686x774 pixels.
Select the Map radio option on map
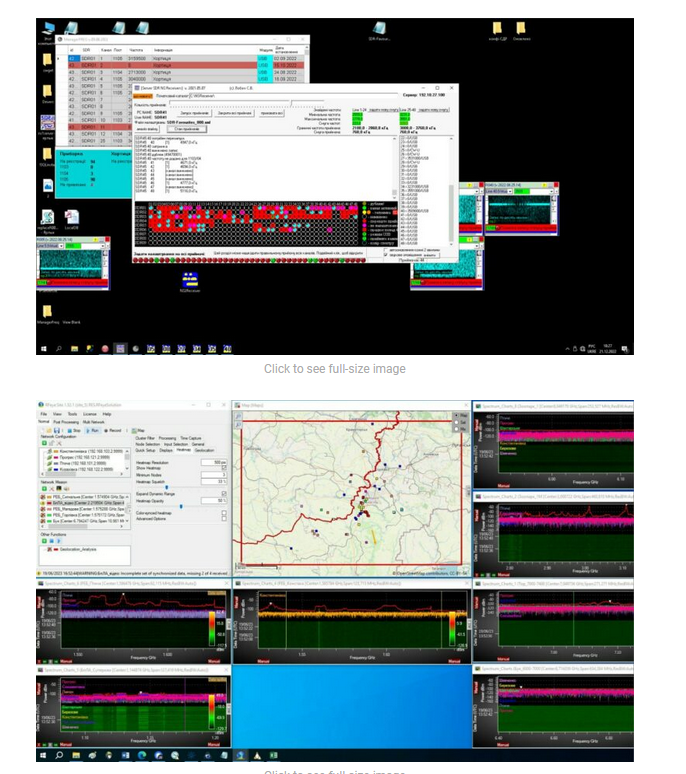click(x=457, y=416)
